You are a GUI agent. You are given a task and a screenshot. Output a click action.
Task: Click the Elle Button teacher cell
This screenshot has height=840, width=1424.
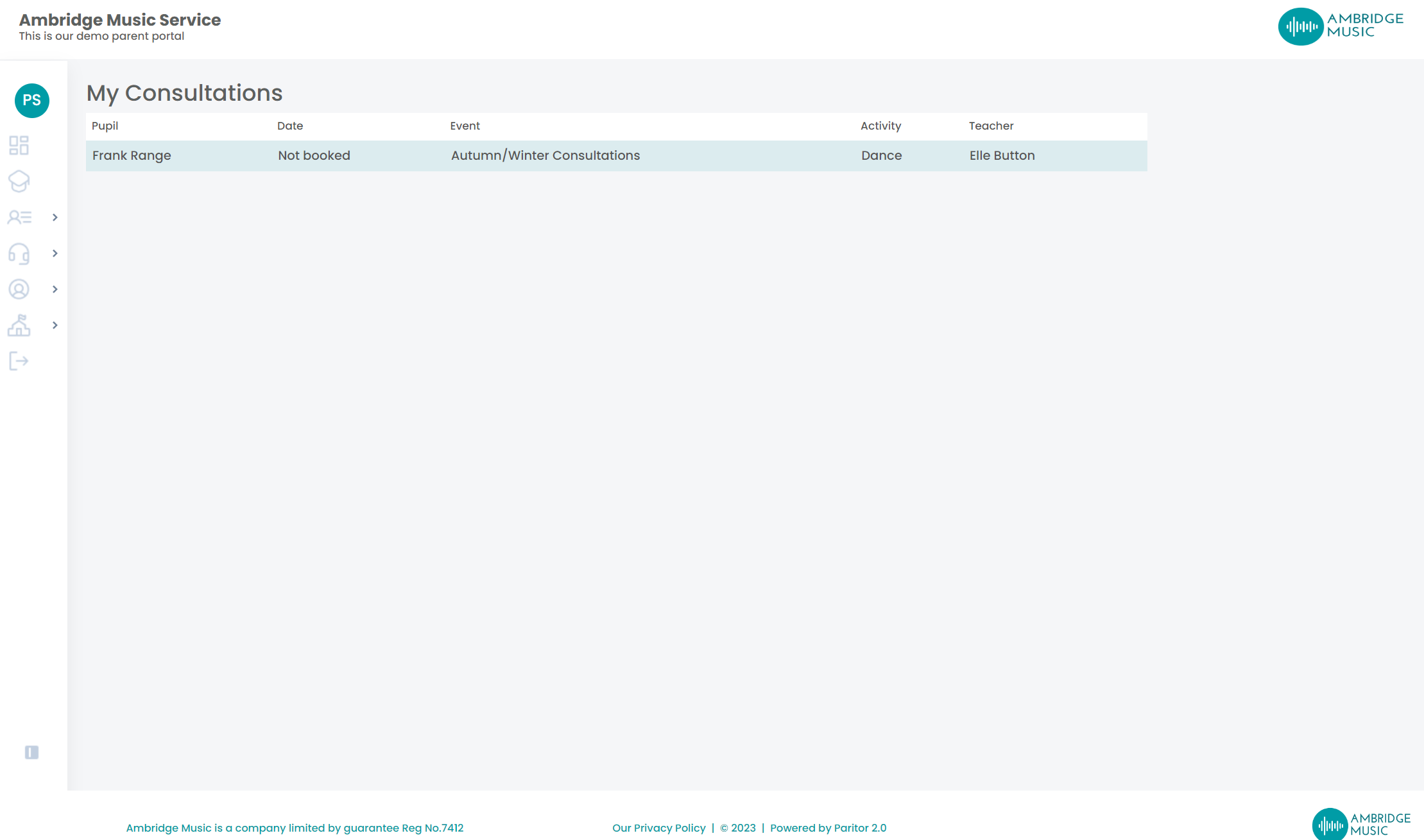[1002, 155]
